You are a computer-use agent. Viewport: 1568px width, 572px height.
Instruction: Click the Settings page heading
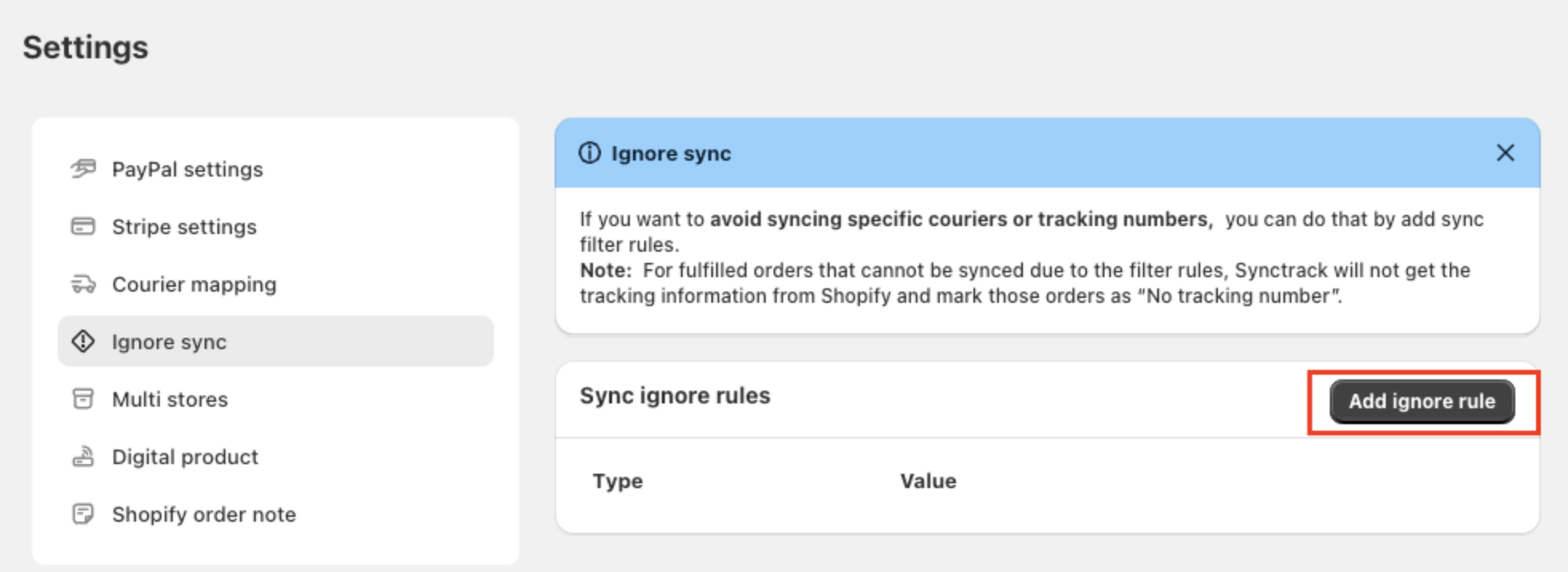[86, 47]
